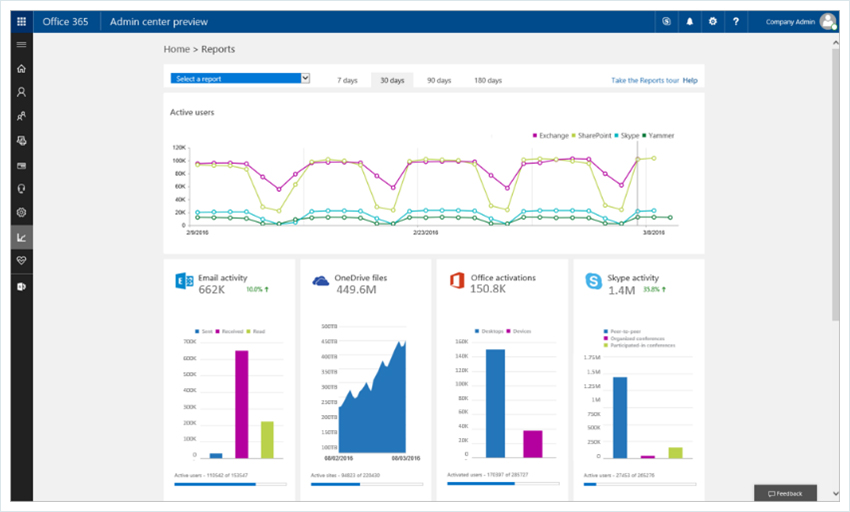The width and height of the screenshot is (850, 512).
Task: Open the help question mark
Action: [736, 22]
